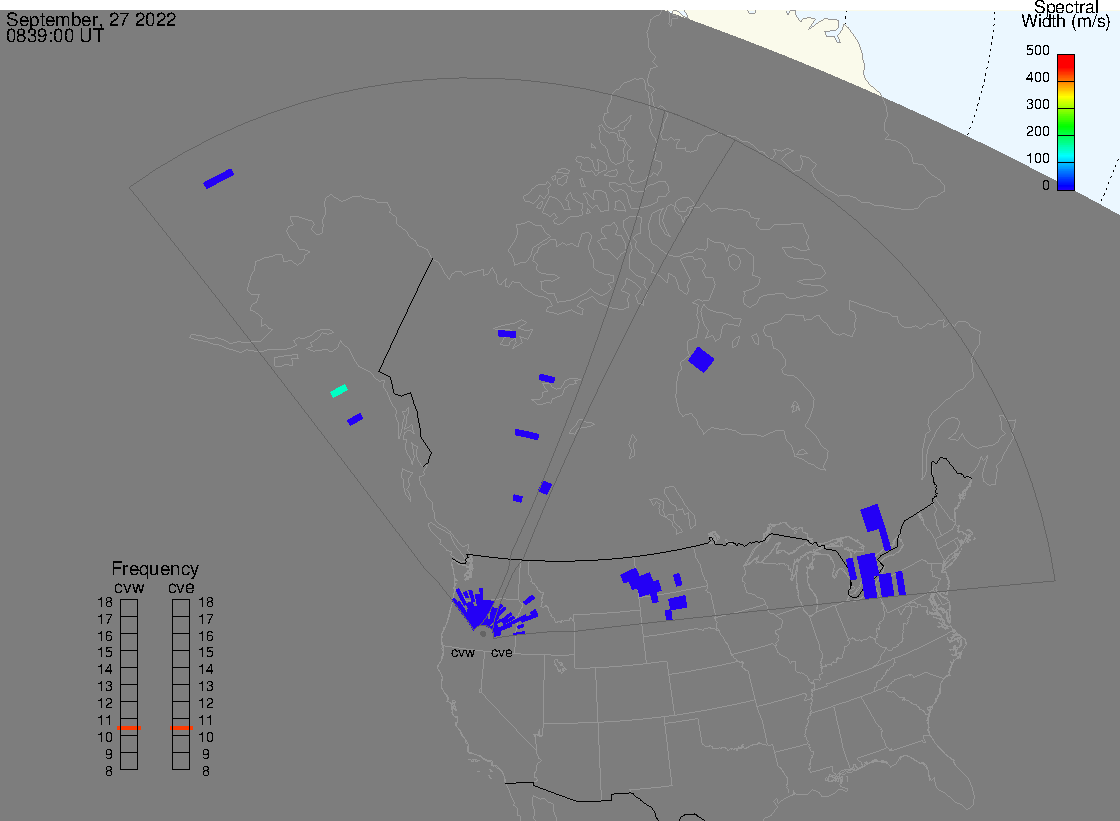
Task: Click the 8 label right of cve bar
Action: [x=206, y=771]
